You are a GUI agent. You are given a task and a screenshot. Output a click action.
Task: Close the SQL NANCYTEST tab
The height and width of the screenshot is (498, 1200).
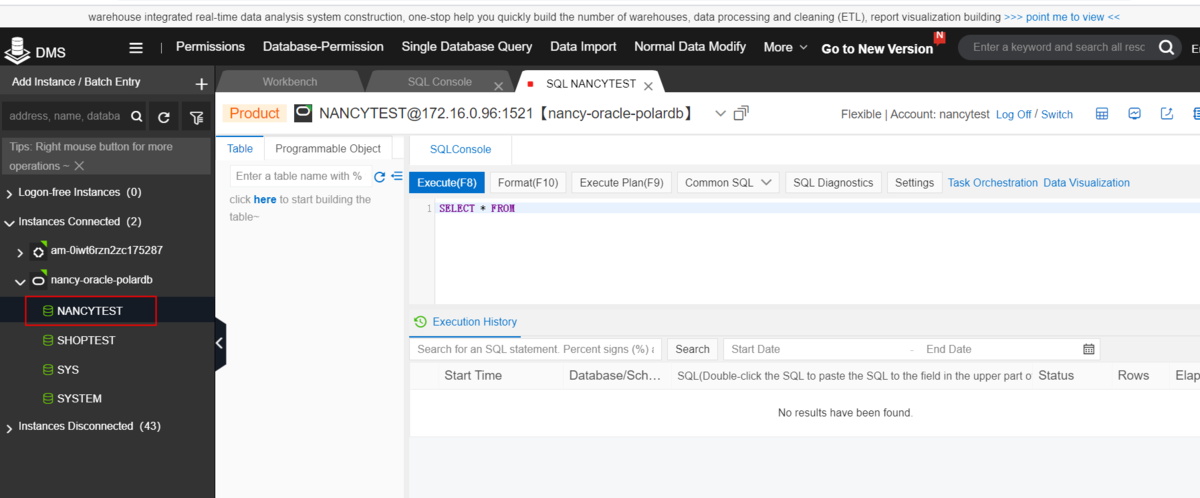coord(648,85)
